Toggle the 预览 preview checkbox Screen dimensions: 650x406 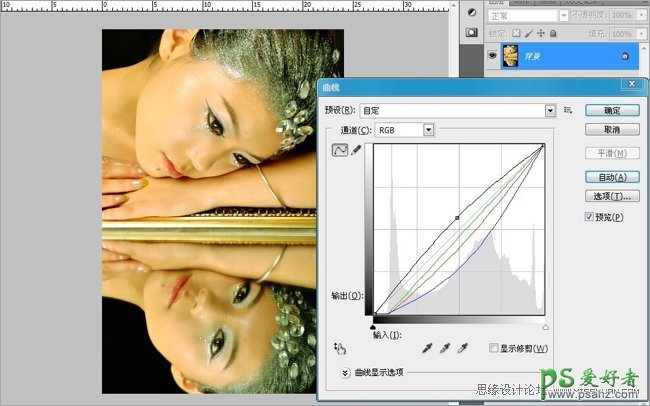589,217
